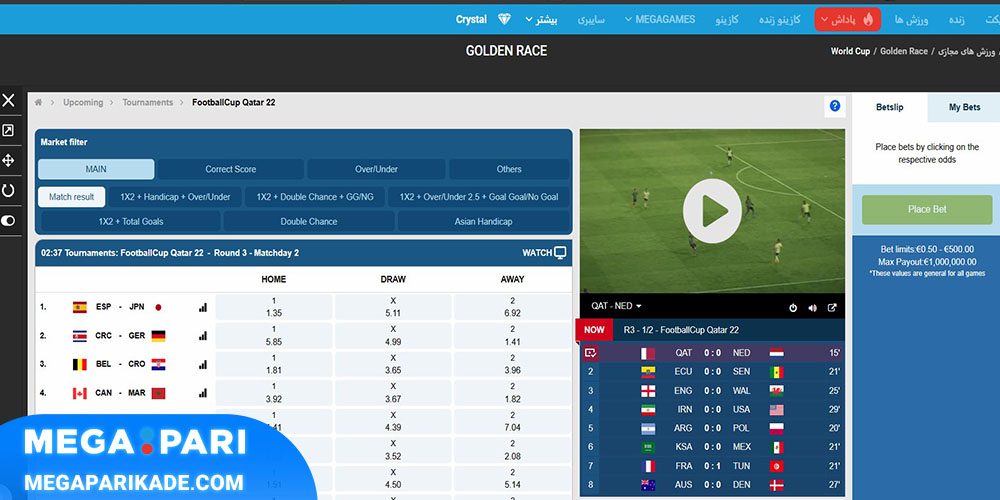Choose 1X2 + Handicap + Over/Under market
The height and width of the screenshot is (500, 1000).
(175, 197)
